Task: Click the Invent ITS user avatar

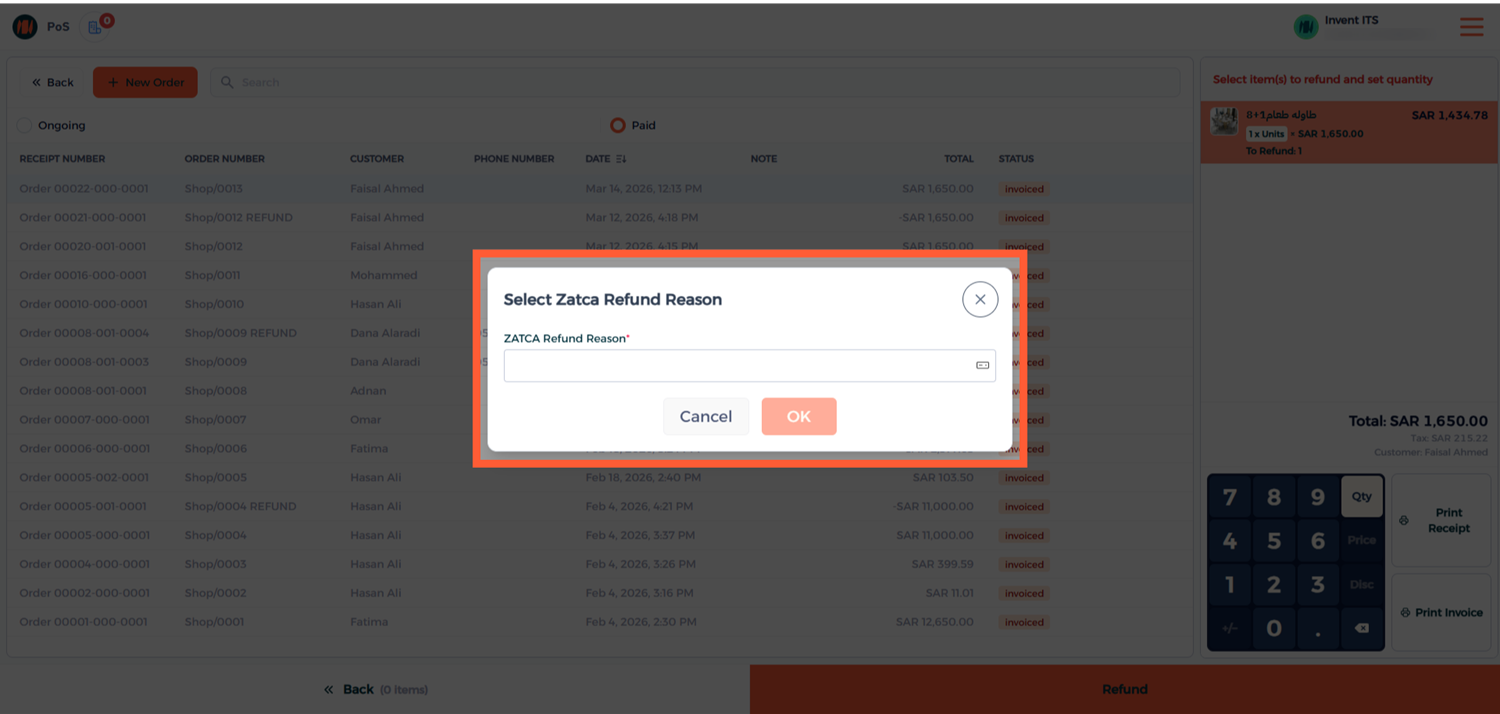Action: tap(1305, 27)
